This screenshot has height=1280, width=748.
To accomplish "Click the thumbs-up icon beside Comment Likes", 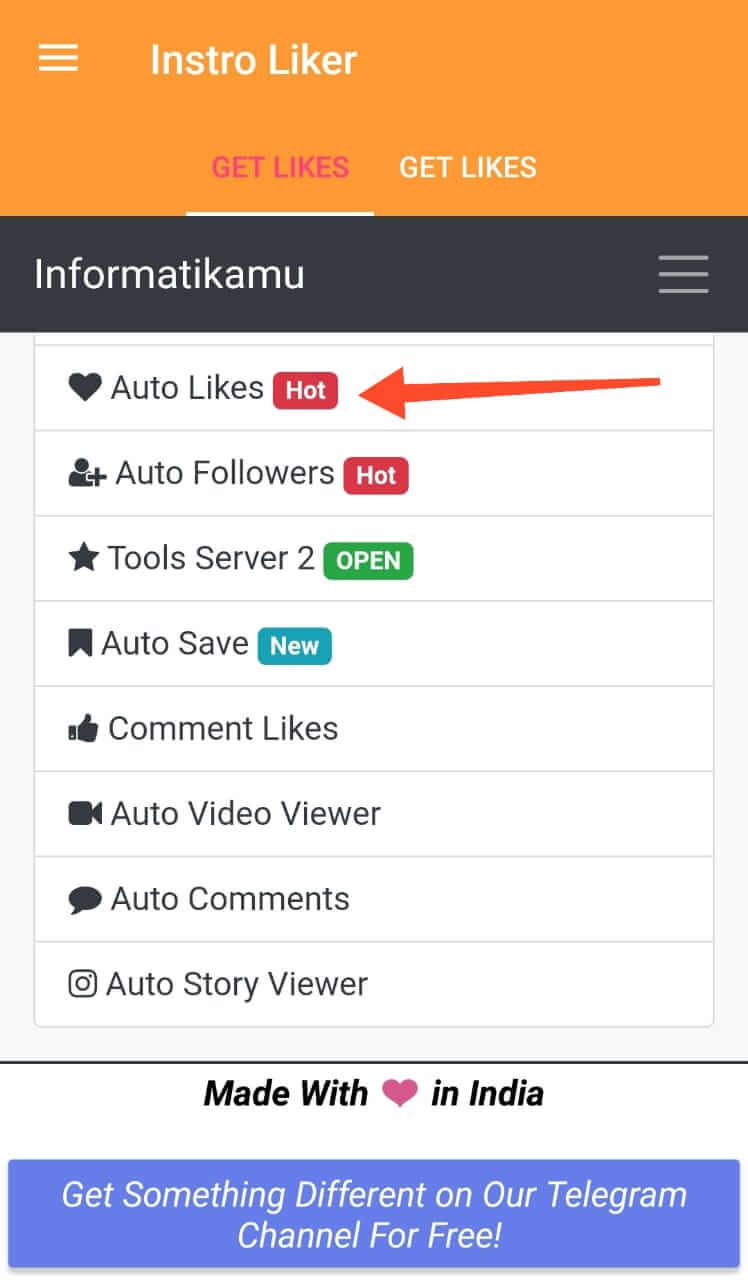I will point(83,729).
